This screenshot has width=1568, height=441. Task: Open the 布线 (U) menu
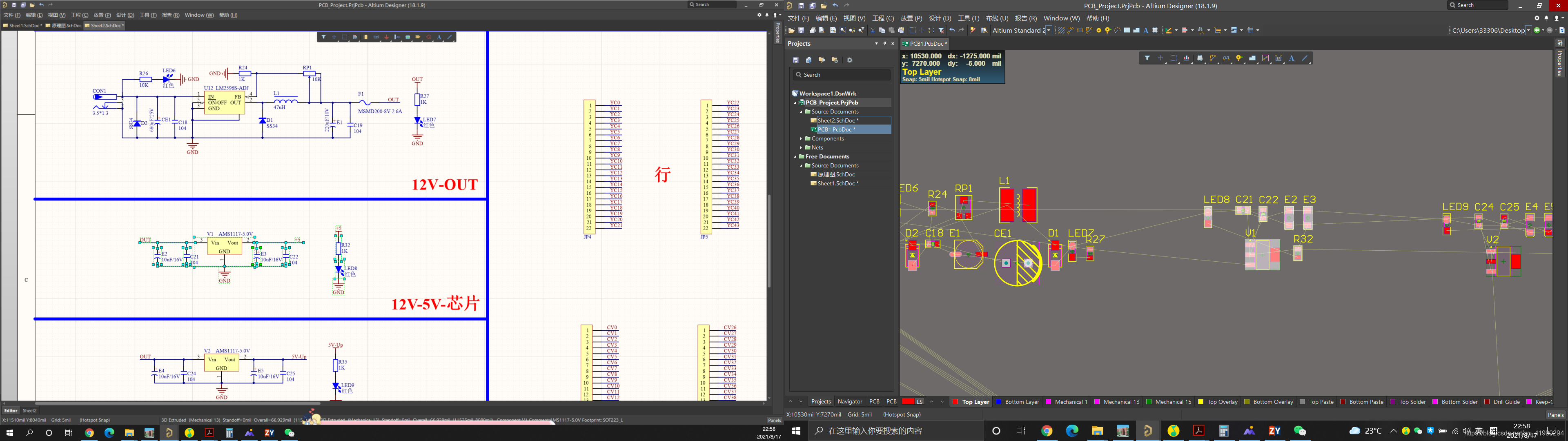coord(996,18)
